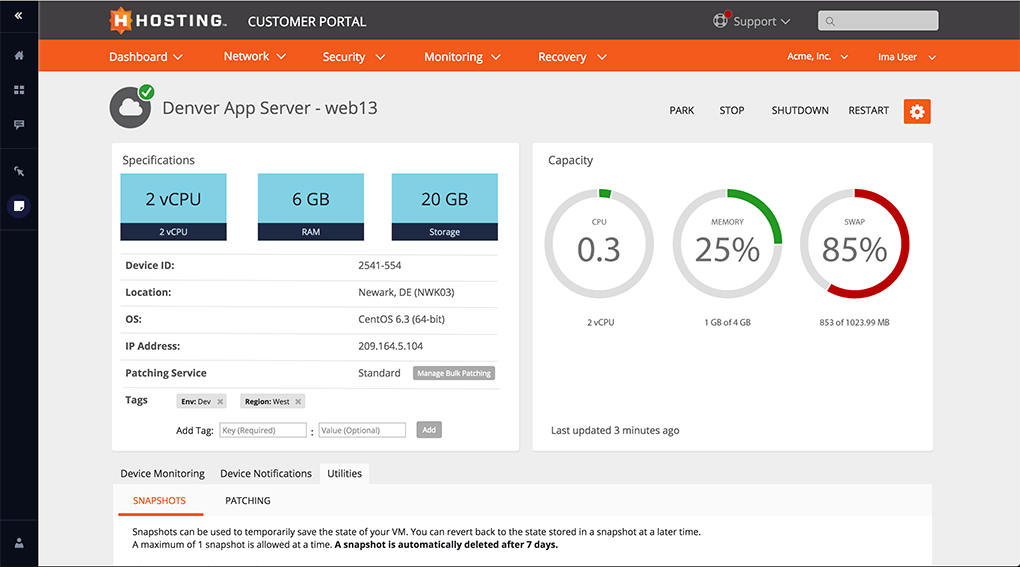Collapse the left sidebar with double-chevron icon
Screen dimensions: 1020x567
18,16
